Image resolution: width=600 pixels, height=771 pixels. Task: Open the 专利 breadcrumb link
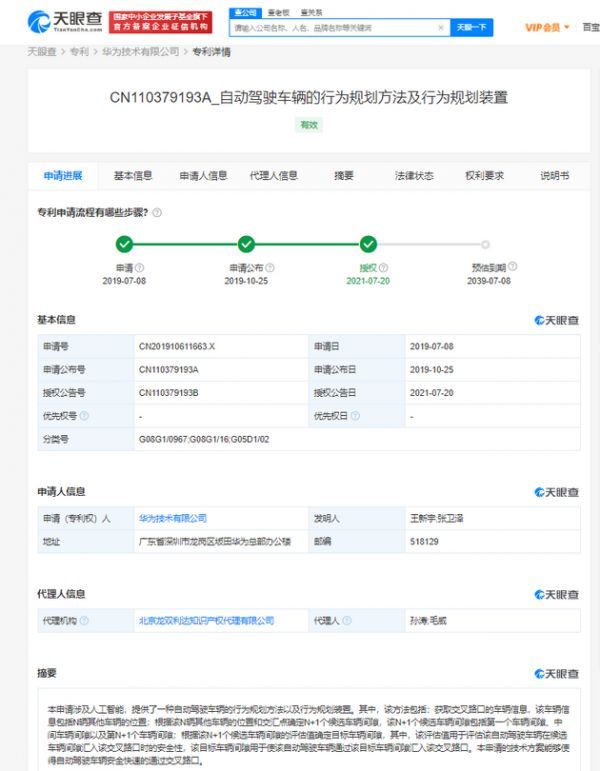79,52
